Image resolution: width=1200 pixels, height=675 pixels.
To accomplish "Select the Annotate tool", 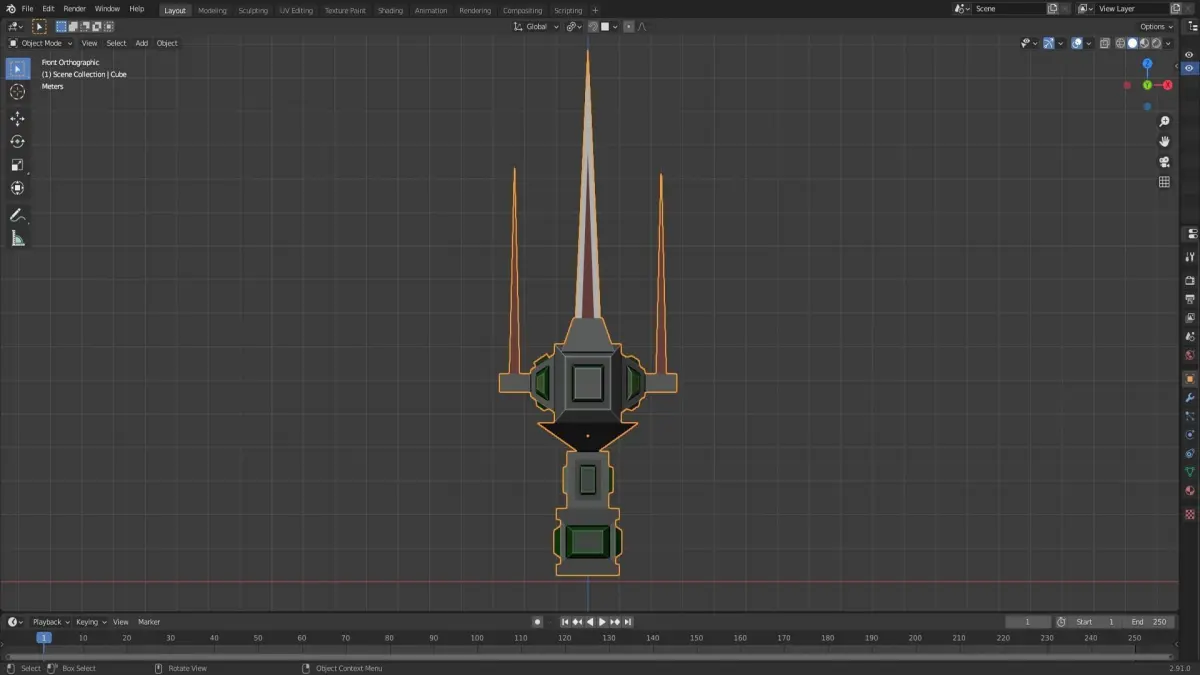I will [17, 215].
